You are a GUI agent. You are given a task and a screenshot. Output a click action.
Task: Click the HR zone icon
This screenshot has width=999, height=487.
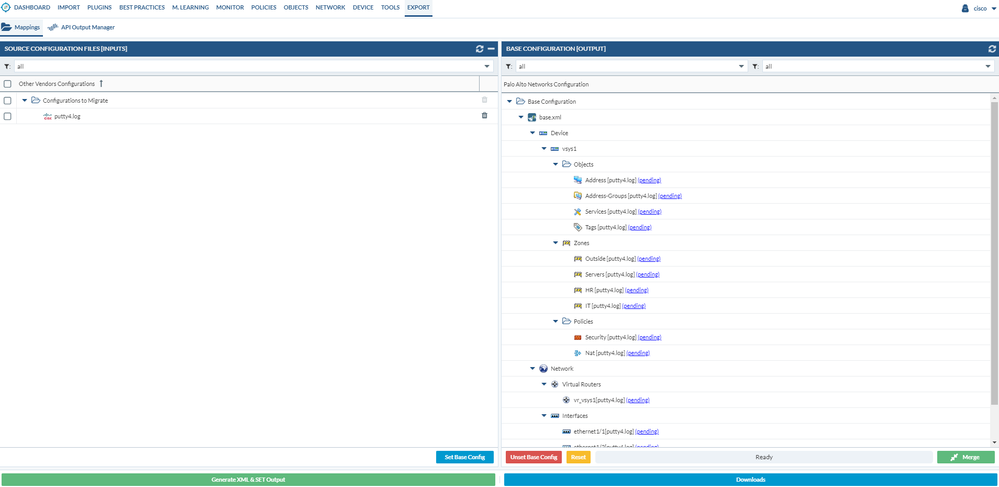point(577,290)
